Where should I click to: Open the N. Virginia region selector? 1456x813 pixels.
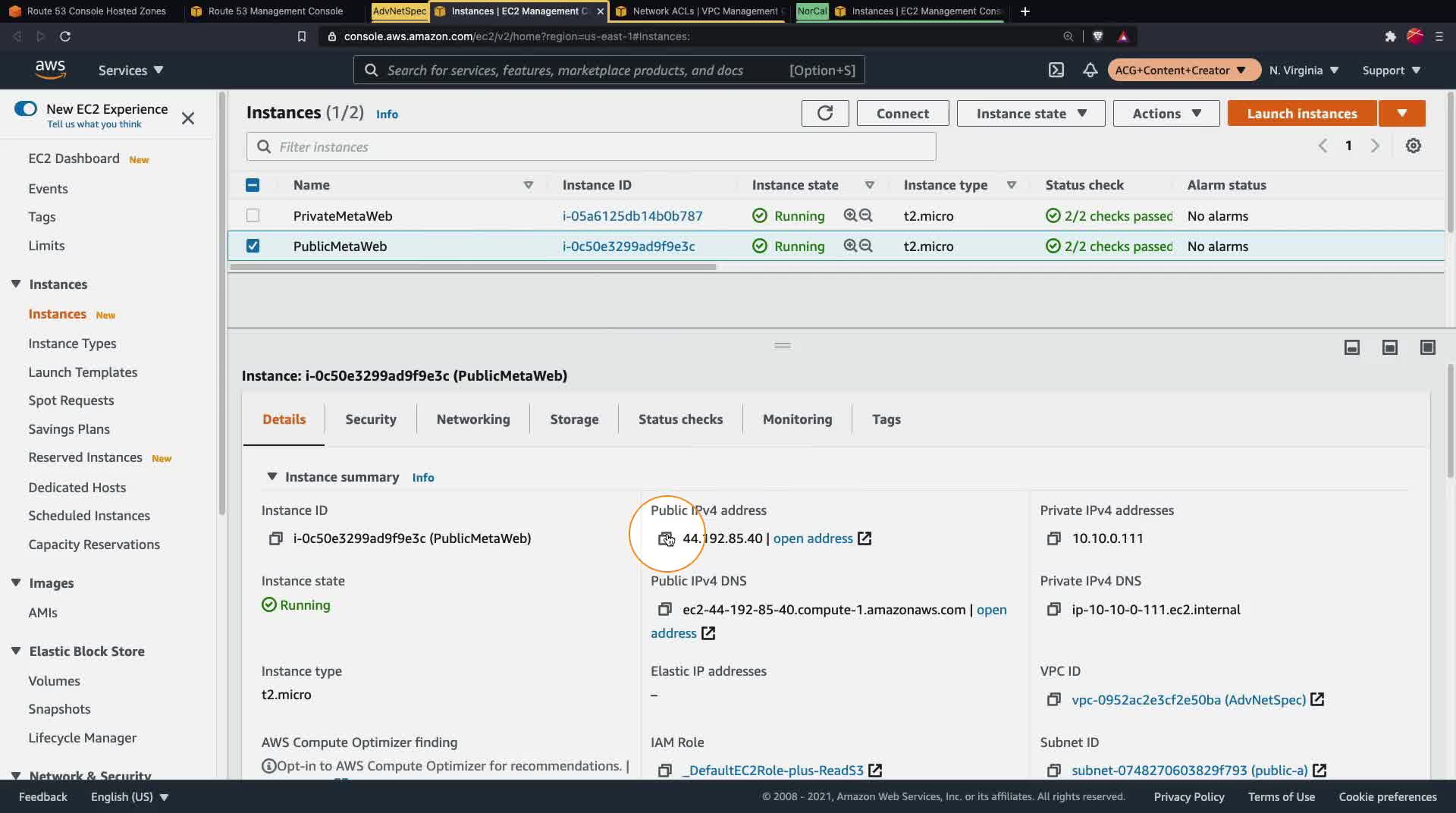tap(1304, 70)
